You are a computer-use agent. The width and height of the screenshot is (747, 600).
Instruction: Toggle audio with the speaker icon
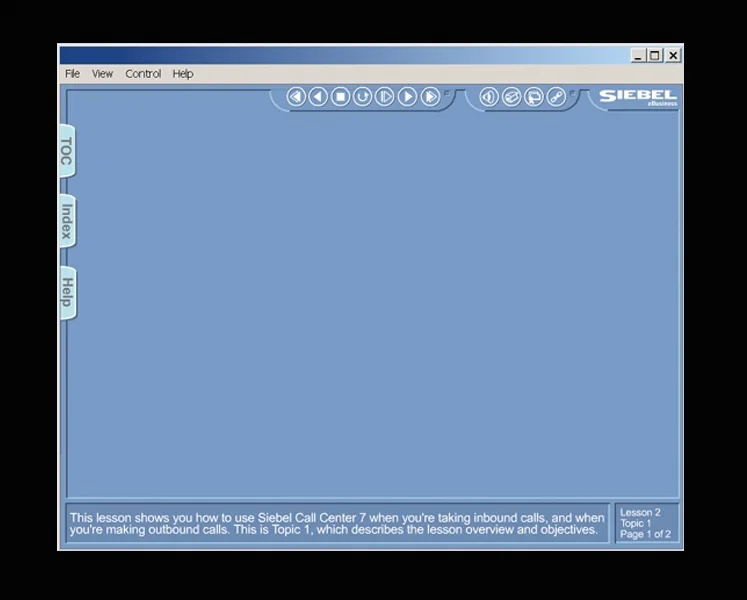tap(489, 97)
